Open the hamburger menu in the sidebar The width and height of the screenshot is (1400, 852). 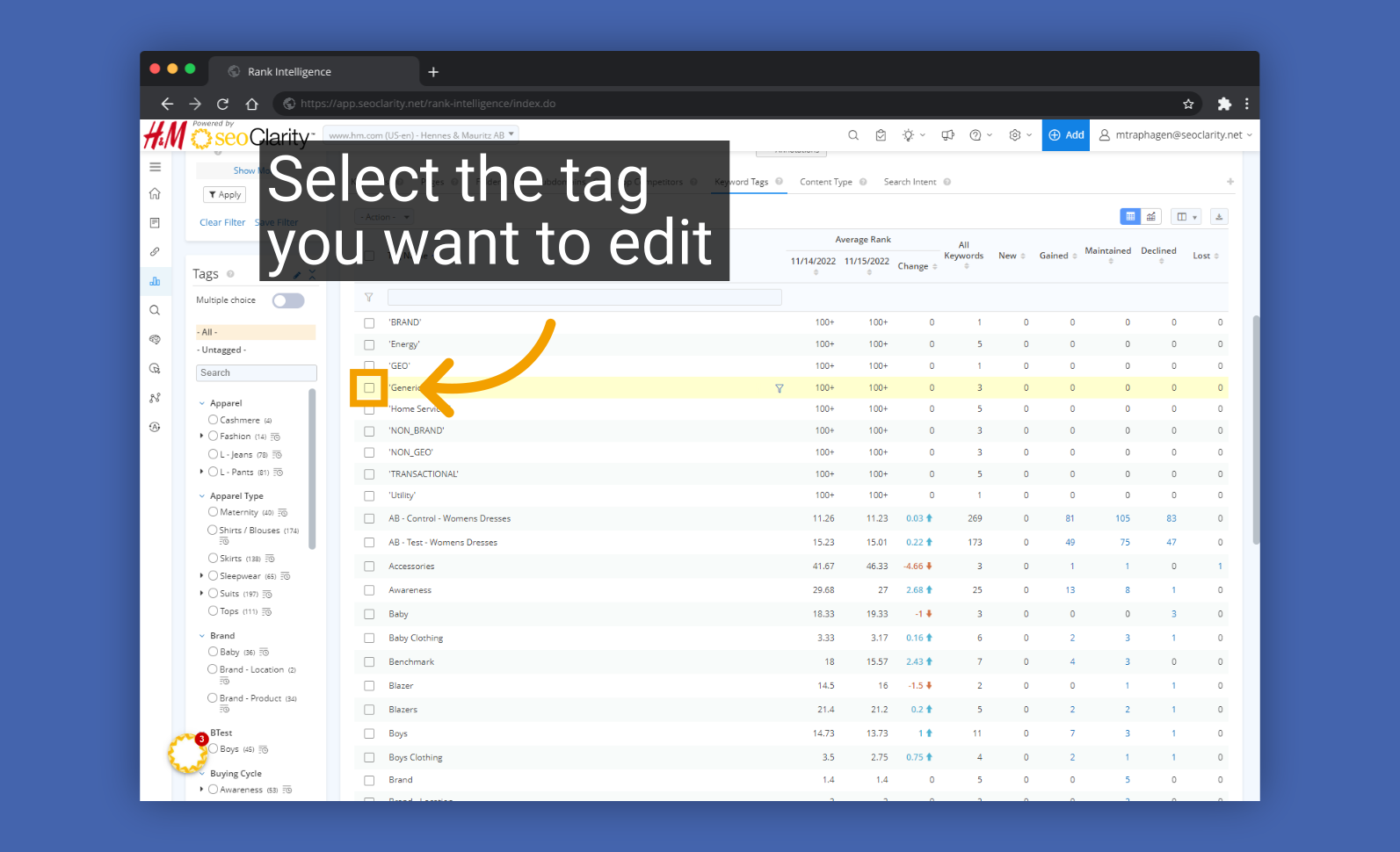[156, 167]
